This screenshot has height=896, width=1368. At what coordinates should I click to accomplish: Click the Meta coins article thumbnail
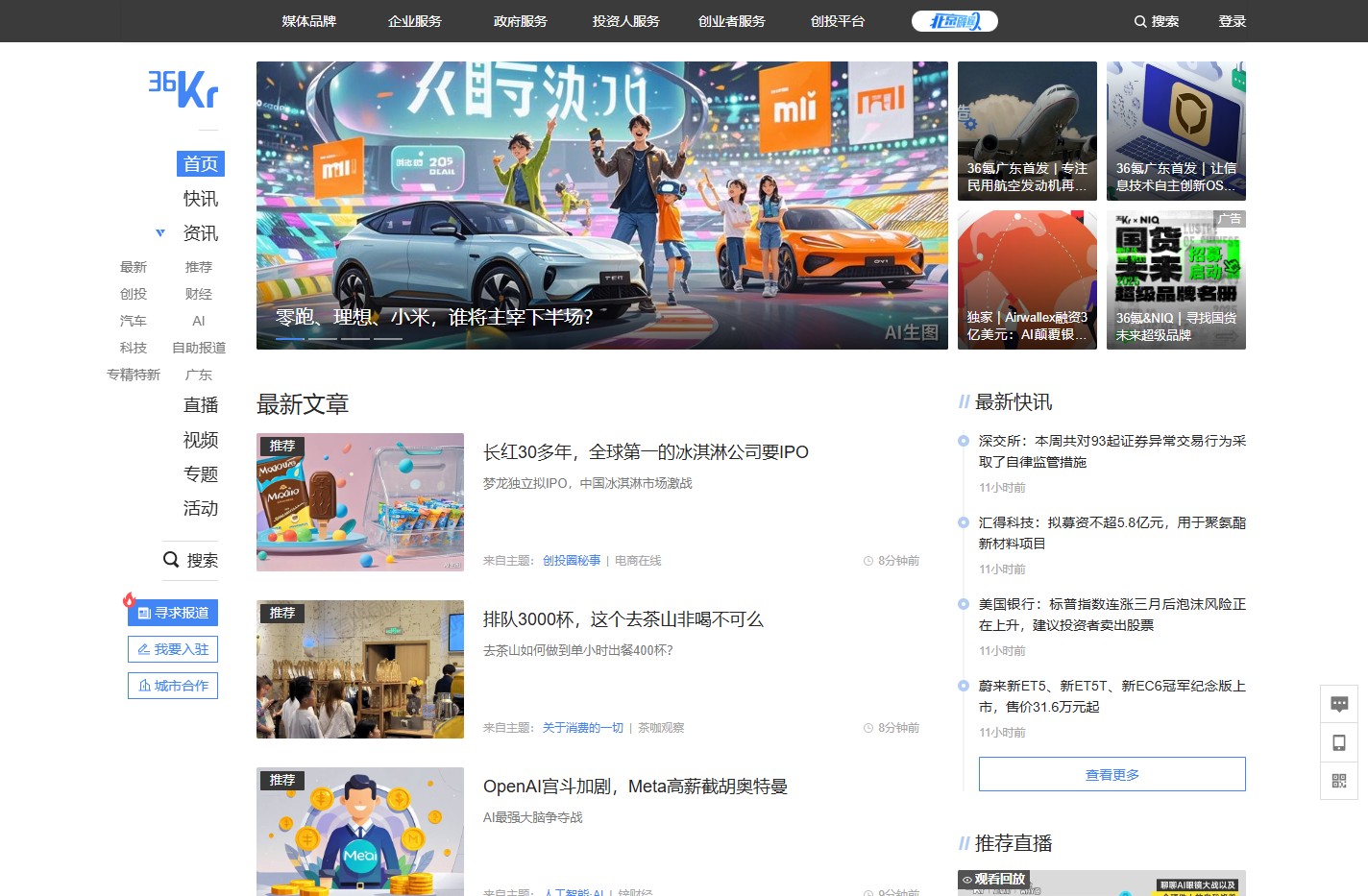(x=360, y=832)
